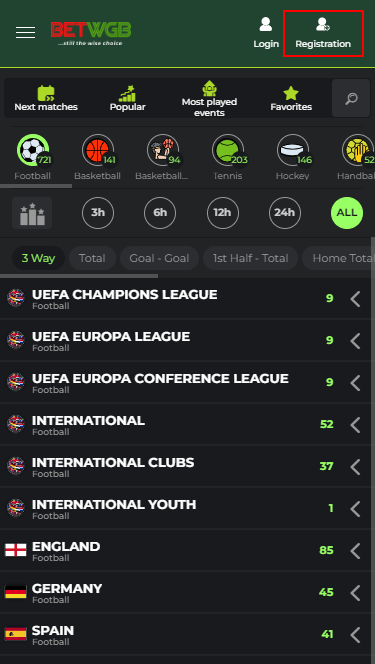The image size is (375, 664).
Task: Click the horizontal scrollbar under sports icons
Action: click(36, 185)
